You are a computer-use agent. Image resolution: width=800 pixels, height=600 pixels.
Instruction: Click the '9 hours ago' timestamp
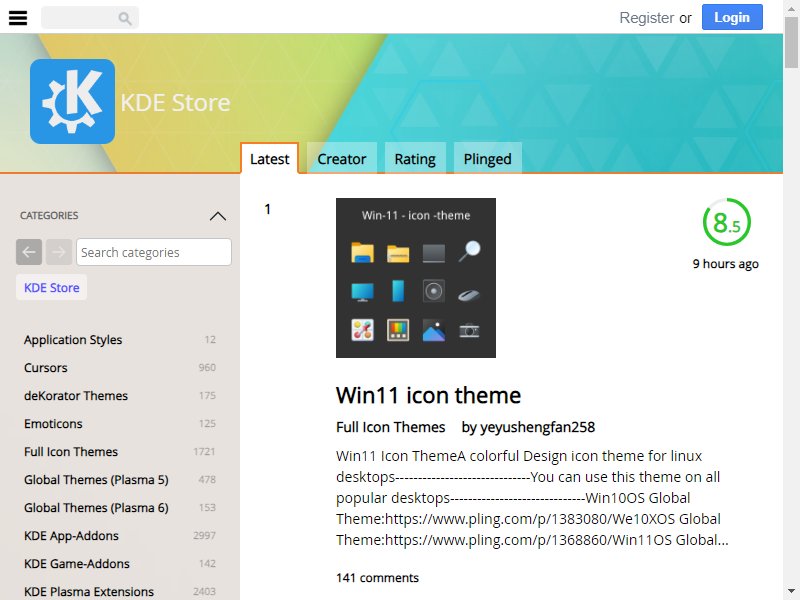click(726, 264)
